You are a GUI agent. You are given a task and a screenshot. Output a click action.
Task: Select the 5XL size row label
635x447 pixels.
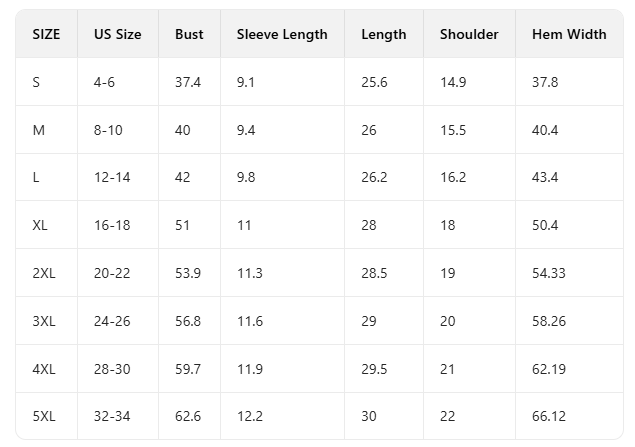point(44,416)
